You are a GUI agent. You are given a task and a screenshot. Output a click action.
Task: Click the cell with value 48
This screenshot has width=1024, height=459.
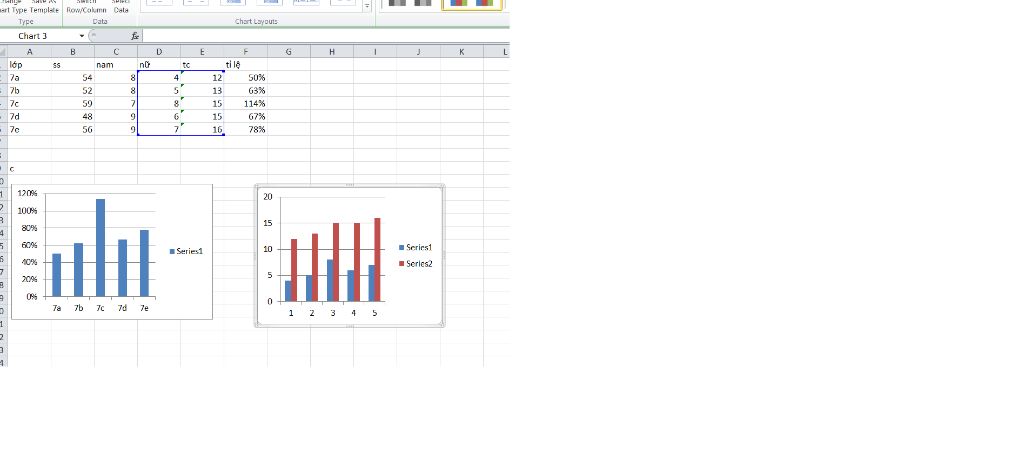[x=72, y=117]
